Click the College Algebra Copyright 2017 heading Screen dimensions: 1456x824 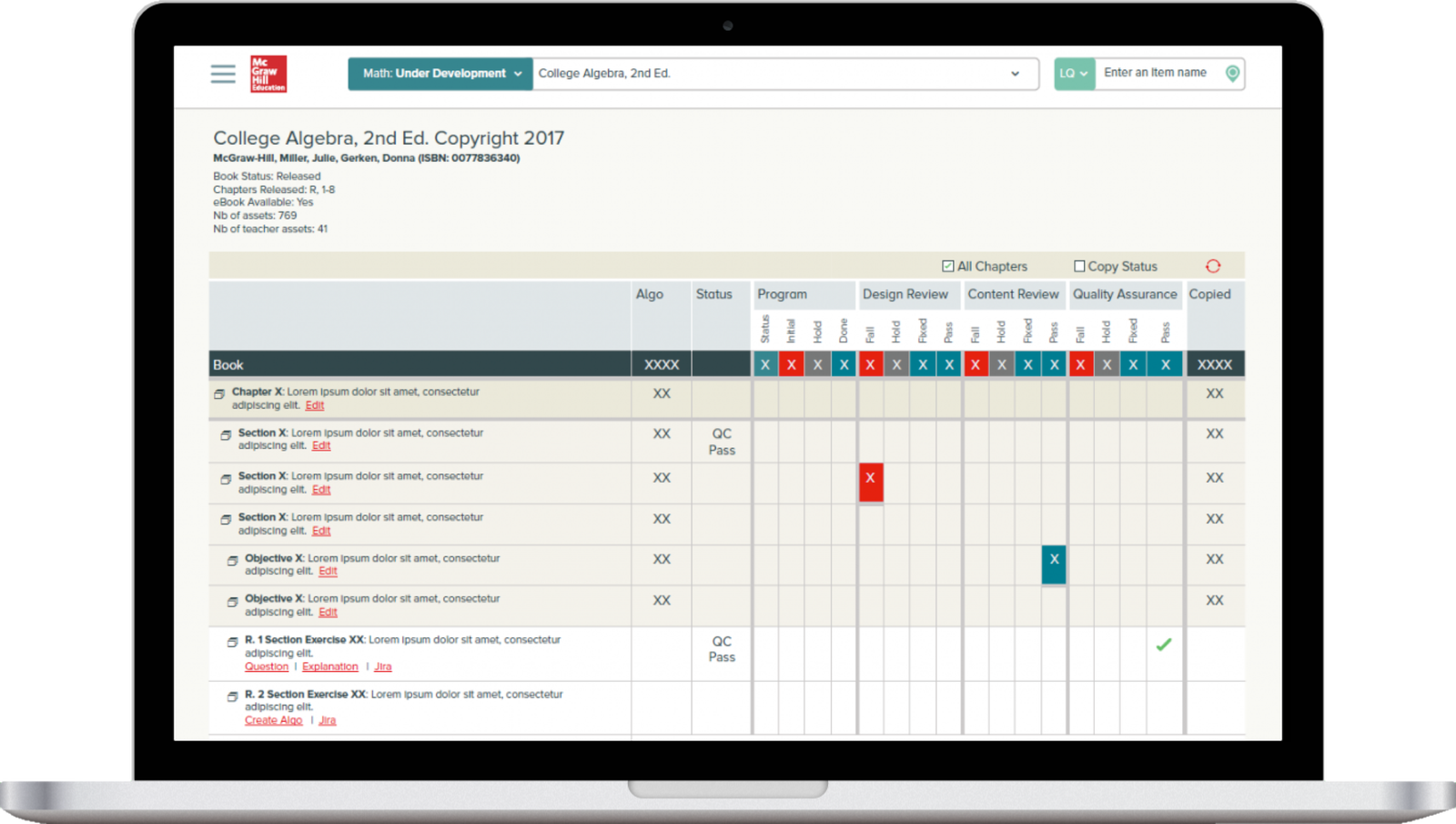389,138
